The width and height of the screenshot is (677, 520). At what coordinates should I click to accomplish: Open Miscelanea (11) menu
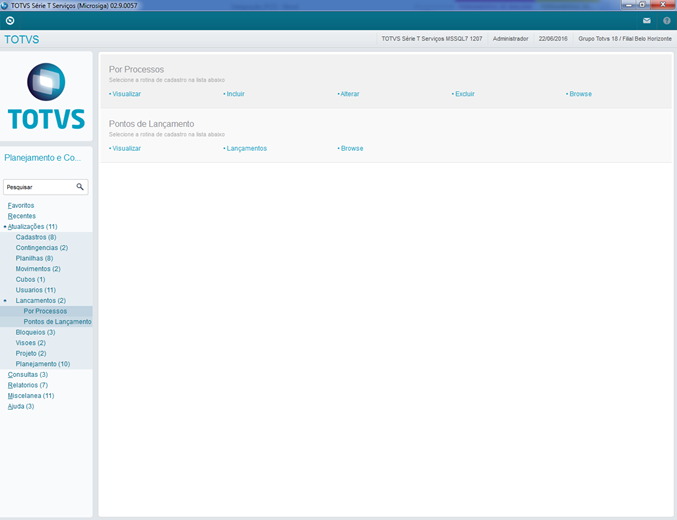coord(31,396)
